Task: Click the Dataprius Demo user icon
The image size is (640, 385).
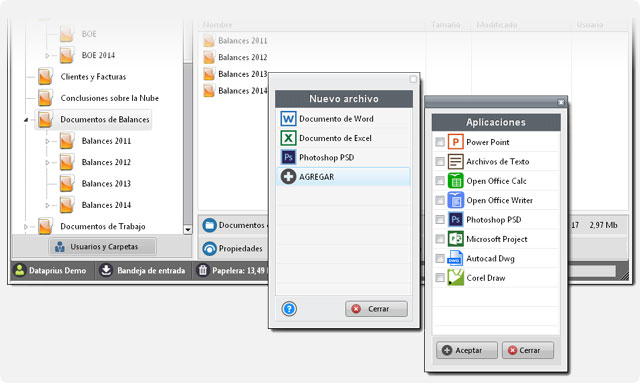Action: [20, 270]
